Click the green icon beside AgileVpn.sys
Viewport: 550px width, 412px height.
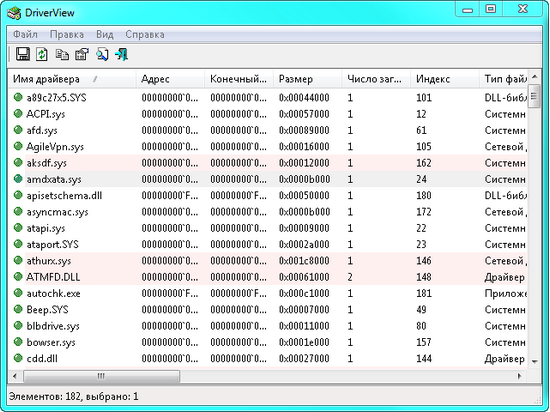[18, 146]
